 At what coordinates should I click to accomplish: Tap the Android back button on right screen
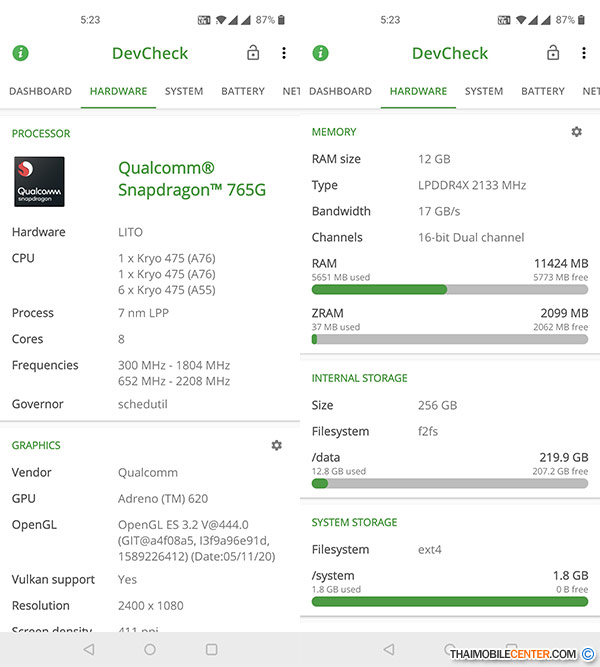[389, 649]
